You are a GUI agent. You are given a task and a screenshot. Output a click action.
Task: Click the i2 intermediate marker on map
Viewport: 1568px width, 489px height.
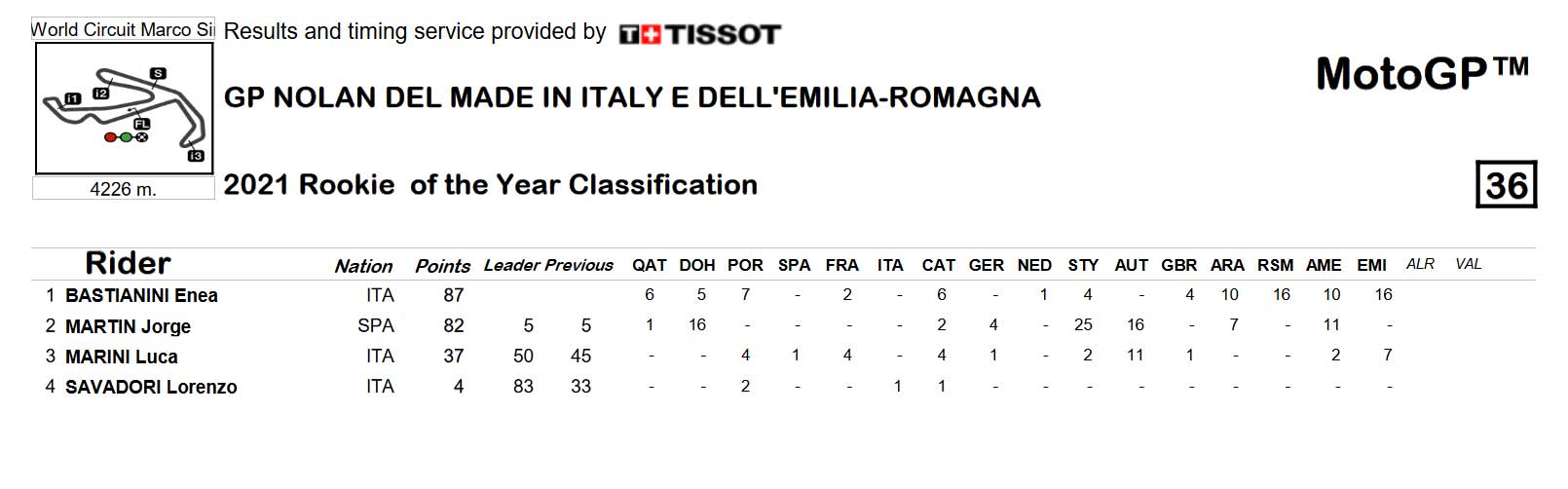[100, 94]
